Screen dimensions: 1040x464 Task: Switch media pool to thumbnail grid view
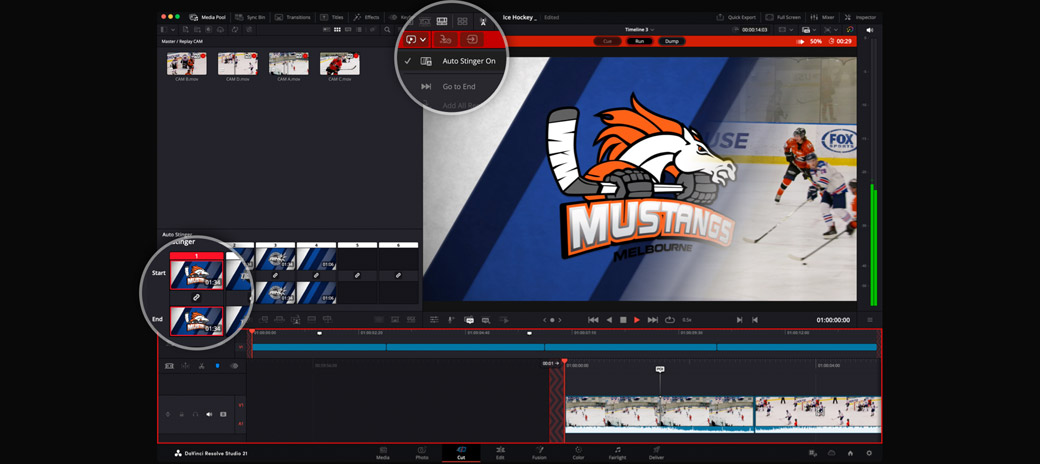coord(337,30)
